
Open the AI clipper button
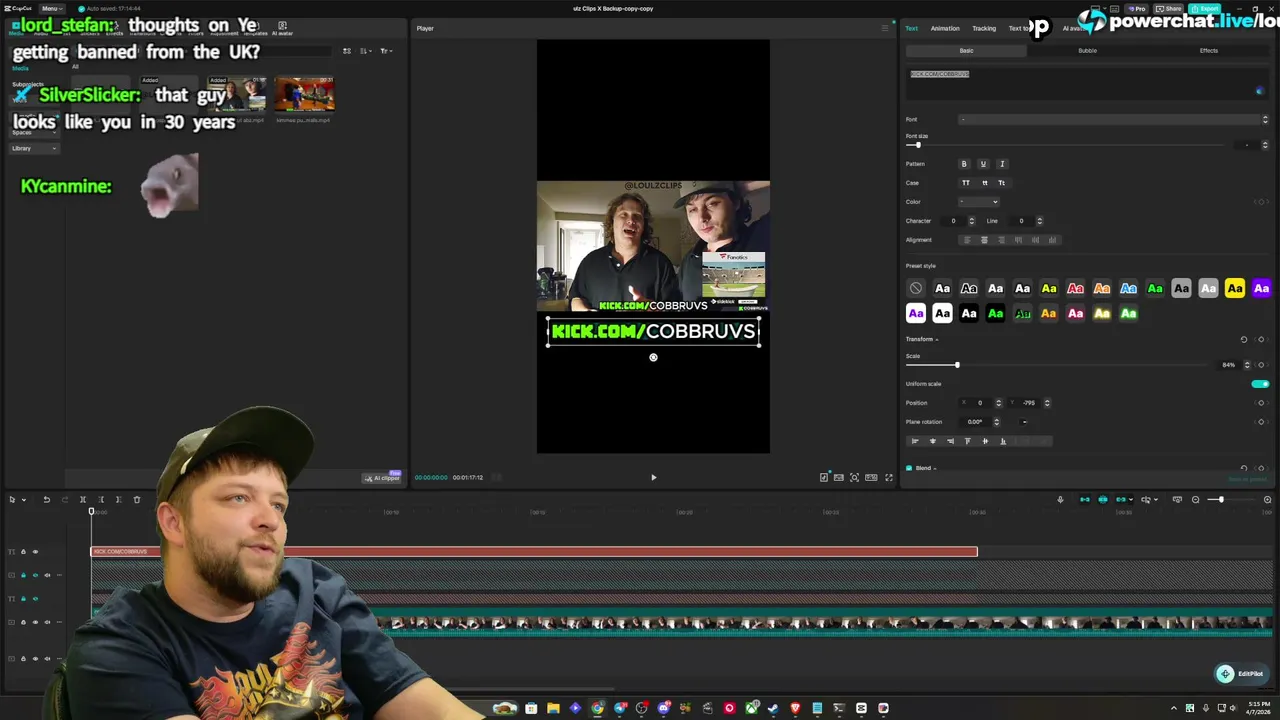pos(382,478)
